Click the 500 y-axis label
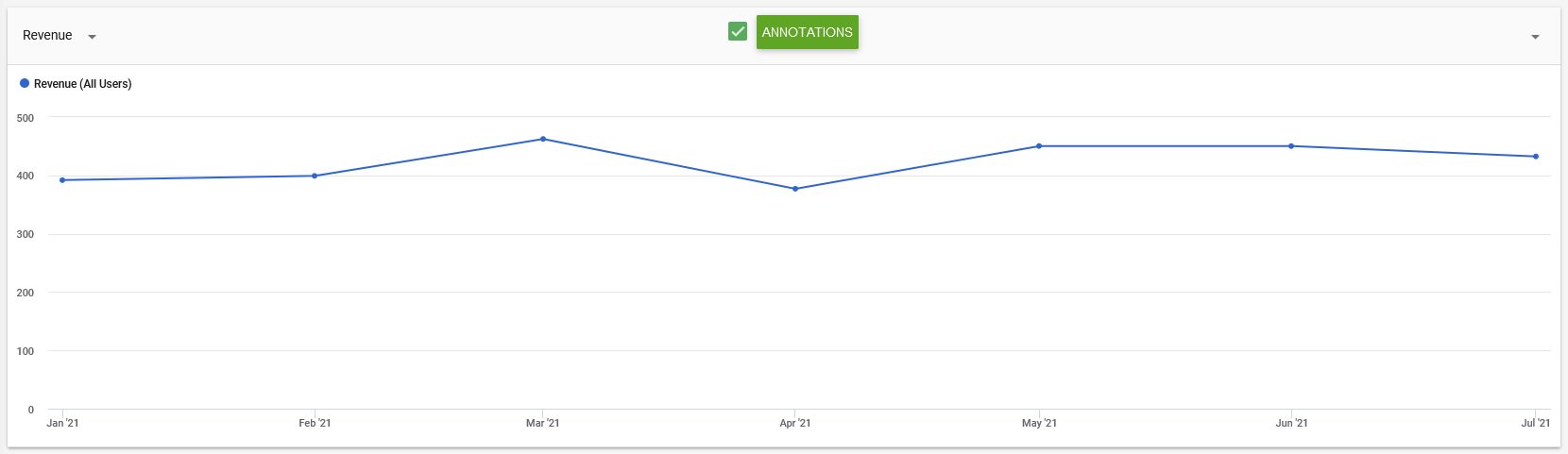 (x=26, y=118)
